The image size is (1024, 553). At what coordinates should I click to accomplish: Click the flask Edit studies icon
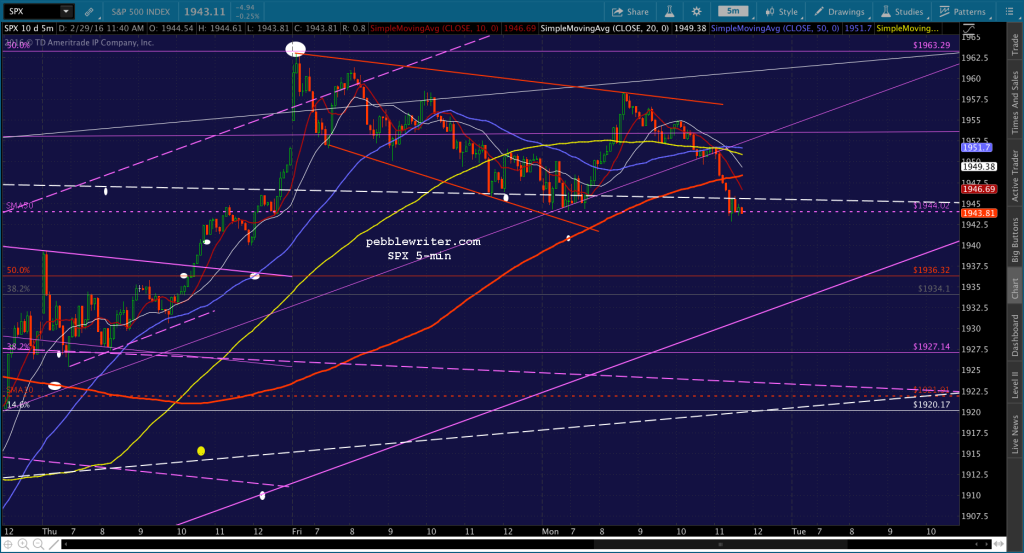point(669,12)
